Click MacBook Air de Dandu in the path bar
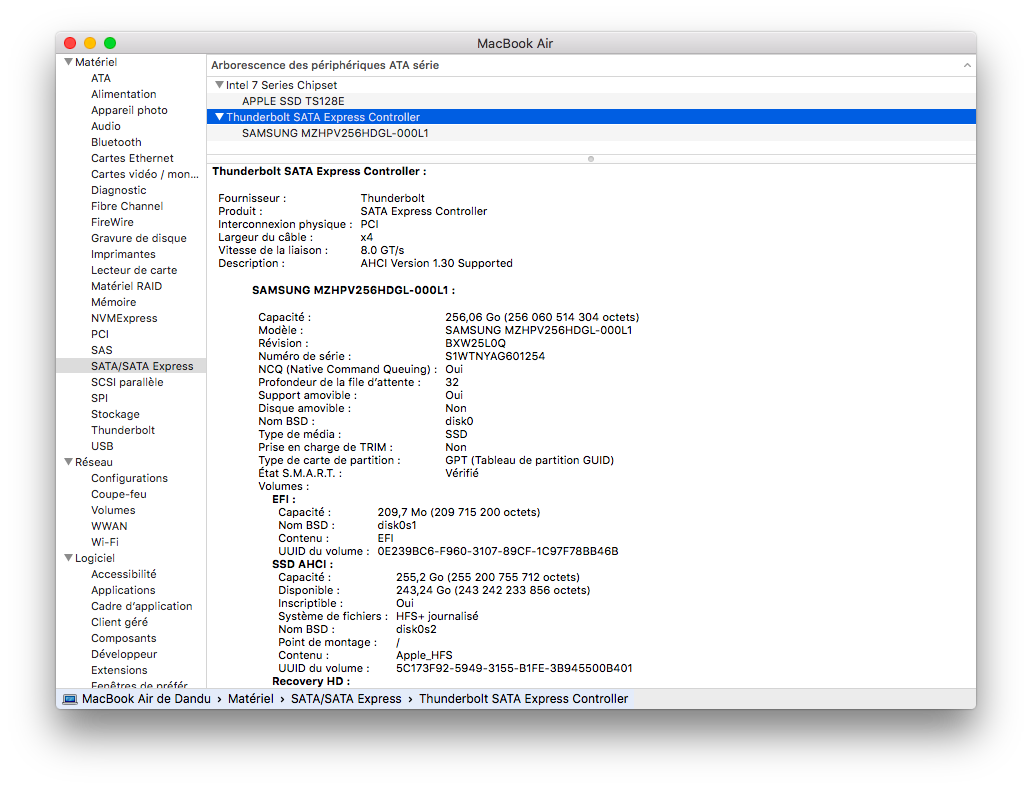Image resolution: width=1032 pixels, height=789 pixels. tap(146, 699)
